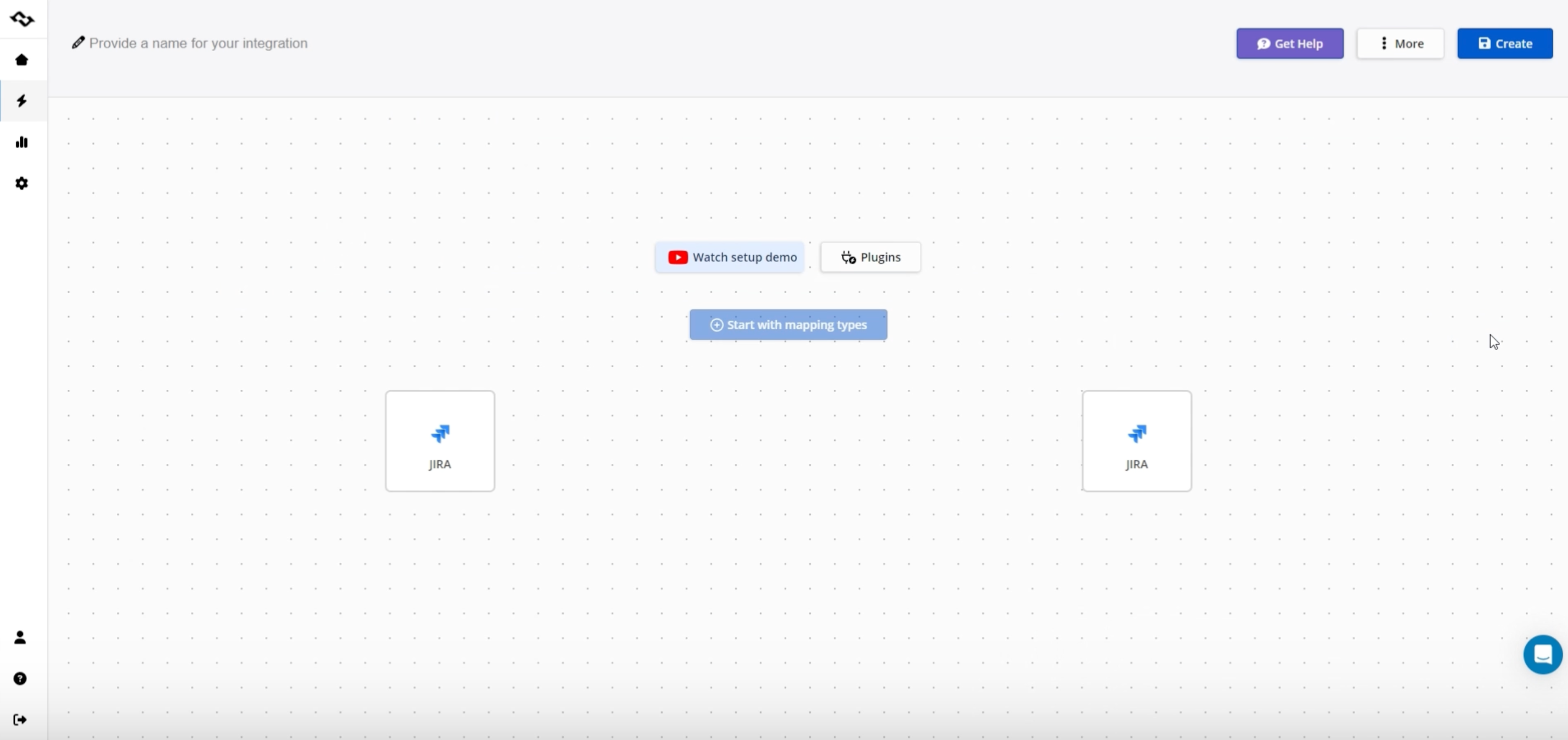
Task: Open integrations via the lightning bolt icon
Action: (22, 100)
